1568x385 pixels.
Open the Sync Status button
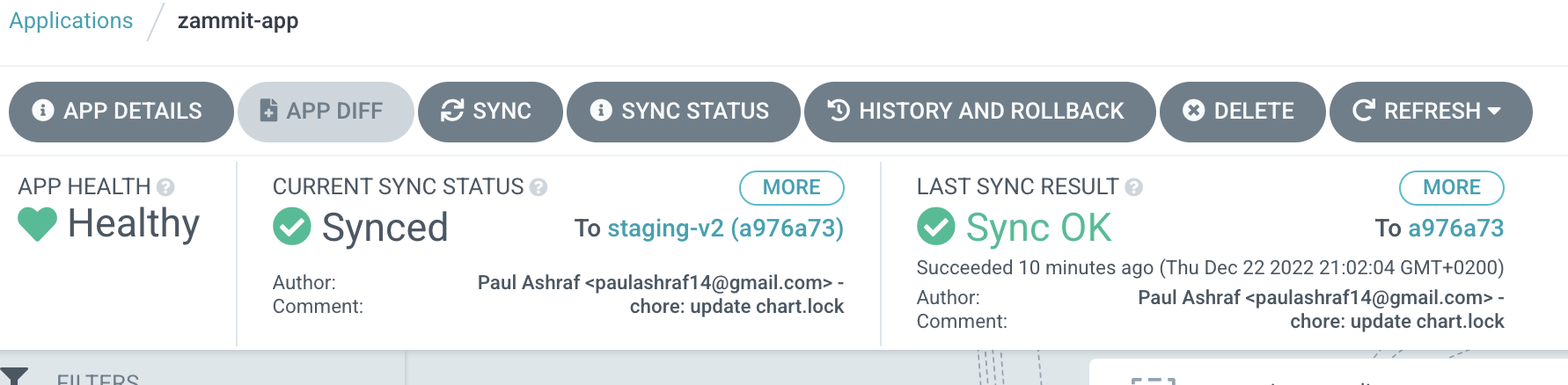(683, 112)
